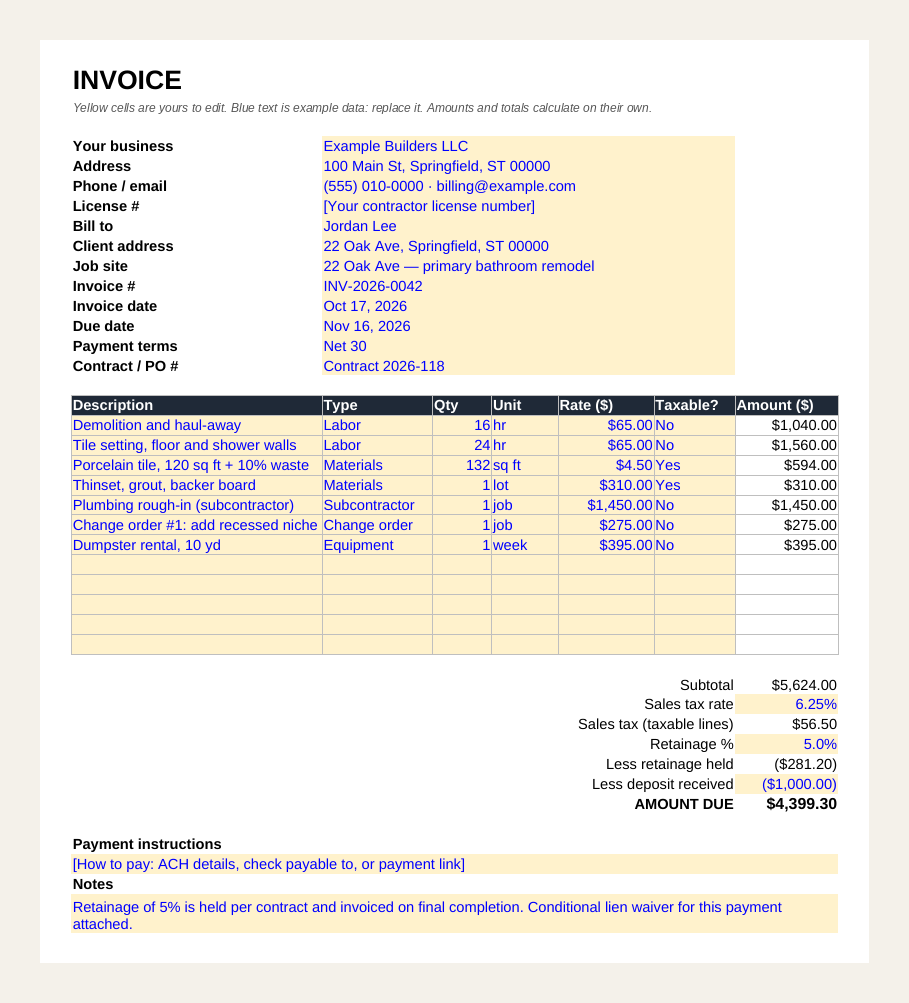Select the lot unit cell
Screen dimensions: 909x1003
(x=525, y=486)
